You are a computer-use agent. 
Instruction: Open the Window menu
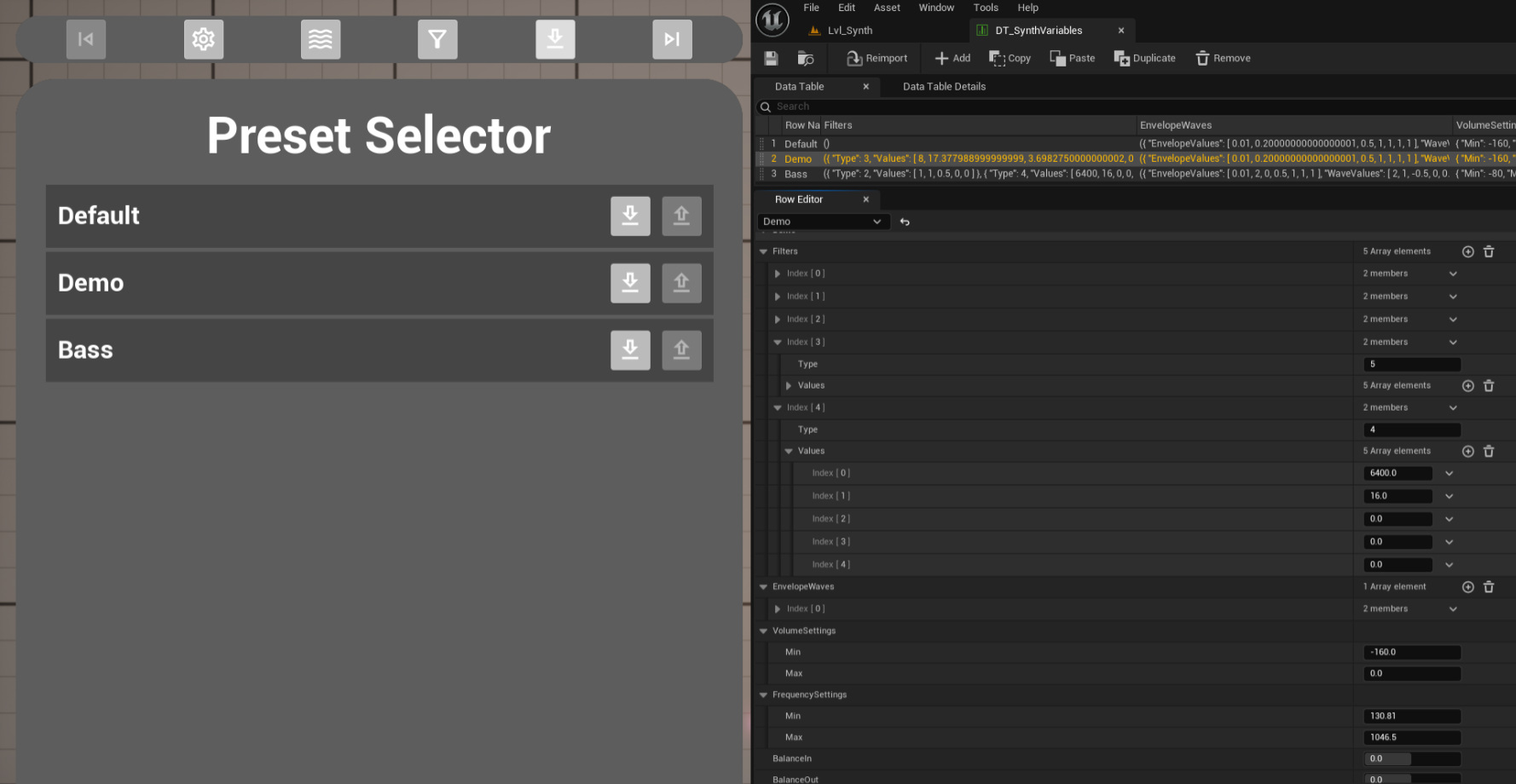936,8
